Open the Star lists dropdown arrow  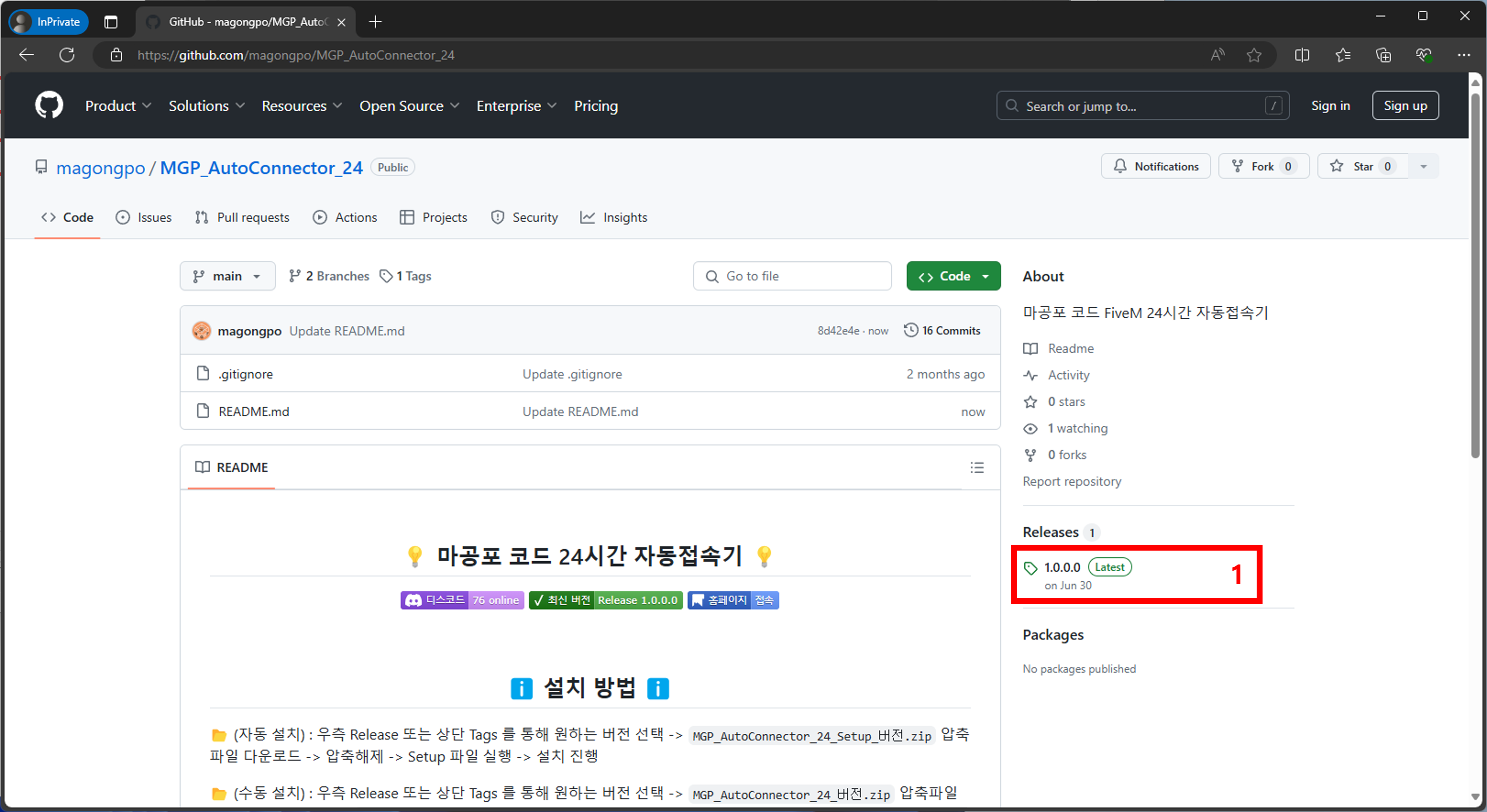click(1423, 166)
